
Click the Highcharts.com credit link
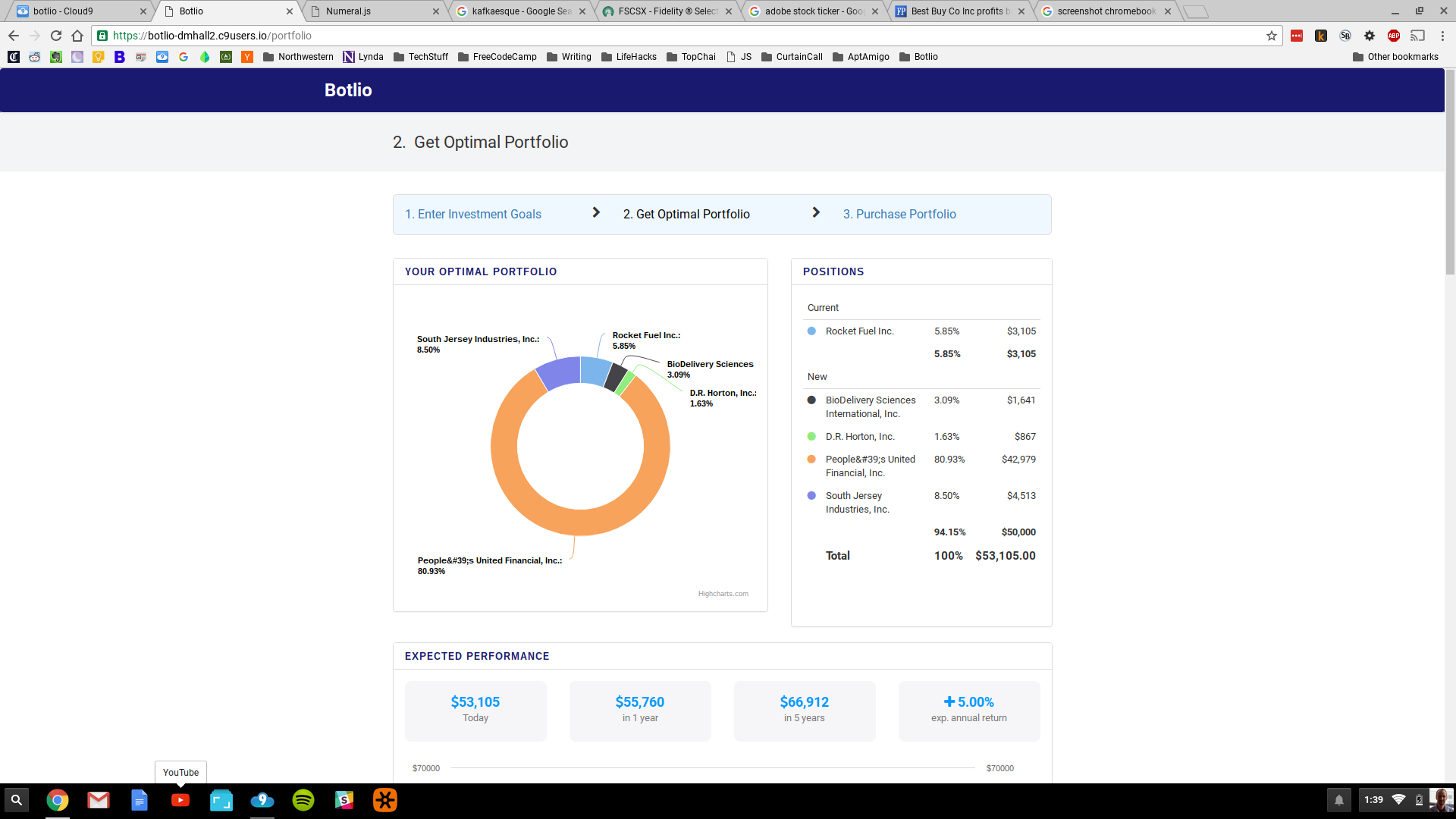point(723,594)
